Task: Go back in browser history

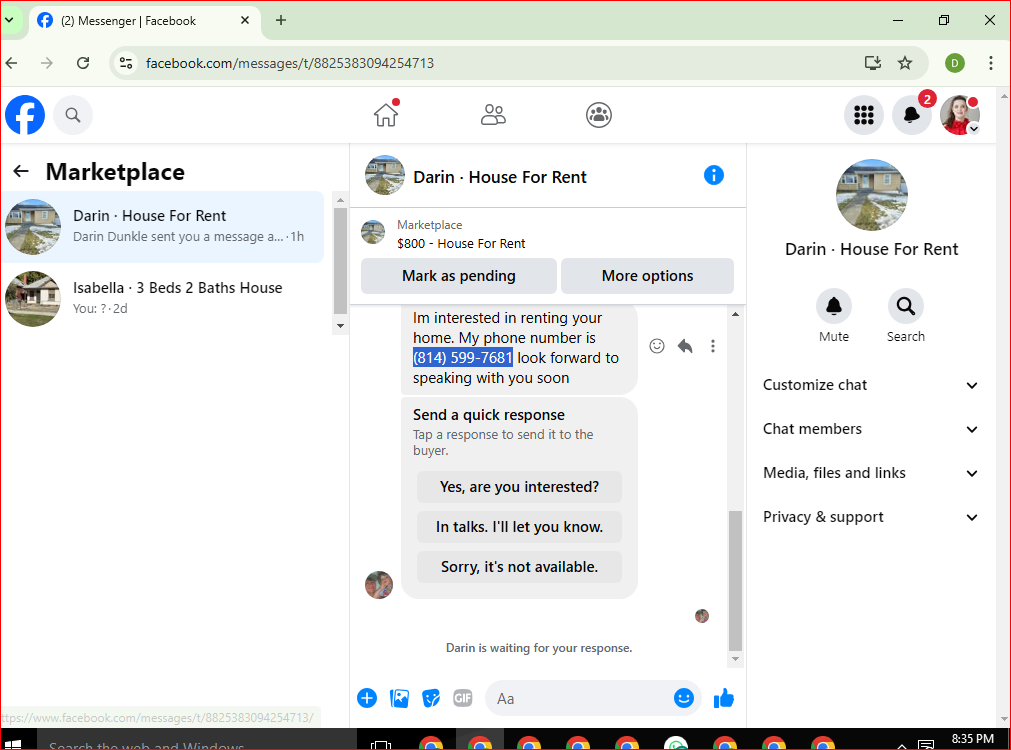Action: tap(12, 63)
